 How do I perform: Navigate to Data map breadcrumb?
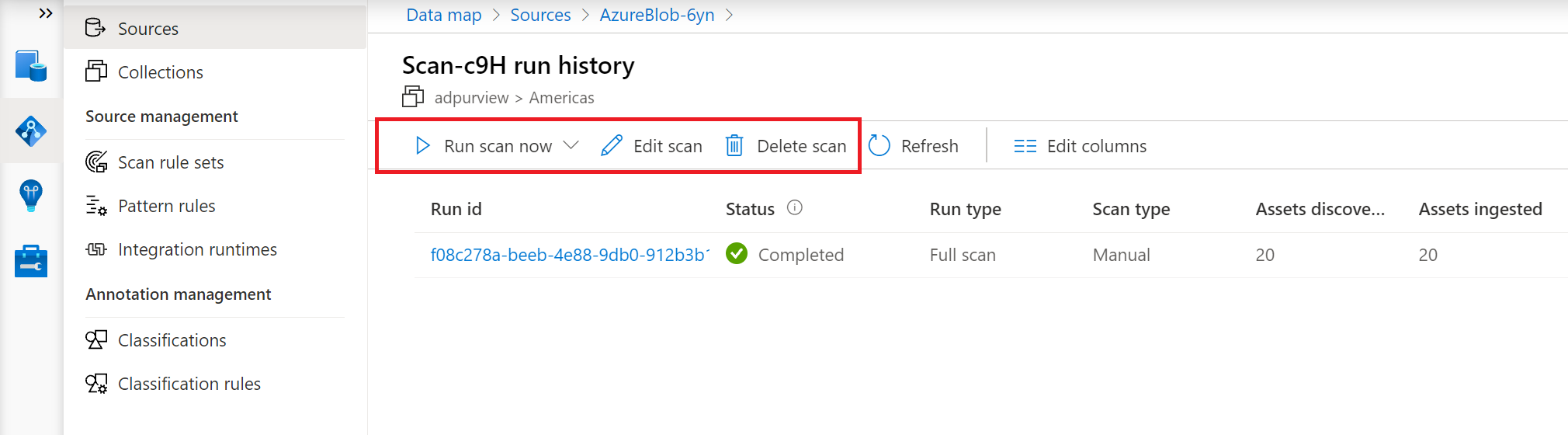pyautogui.click(x=444, y=15)
